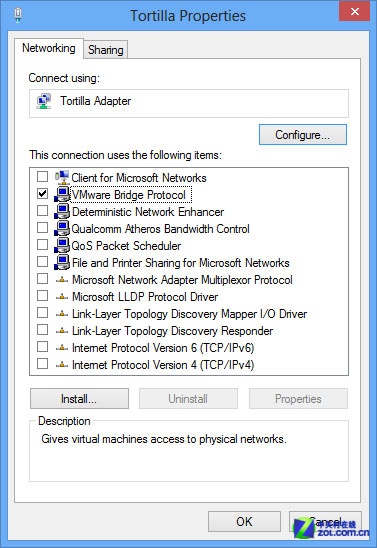Check the Qualcomm Atheros Bandwidth Control box
The image size is (377, 548).
pos(42,228)
